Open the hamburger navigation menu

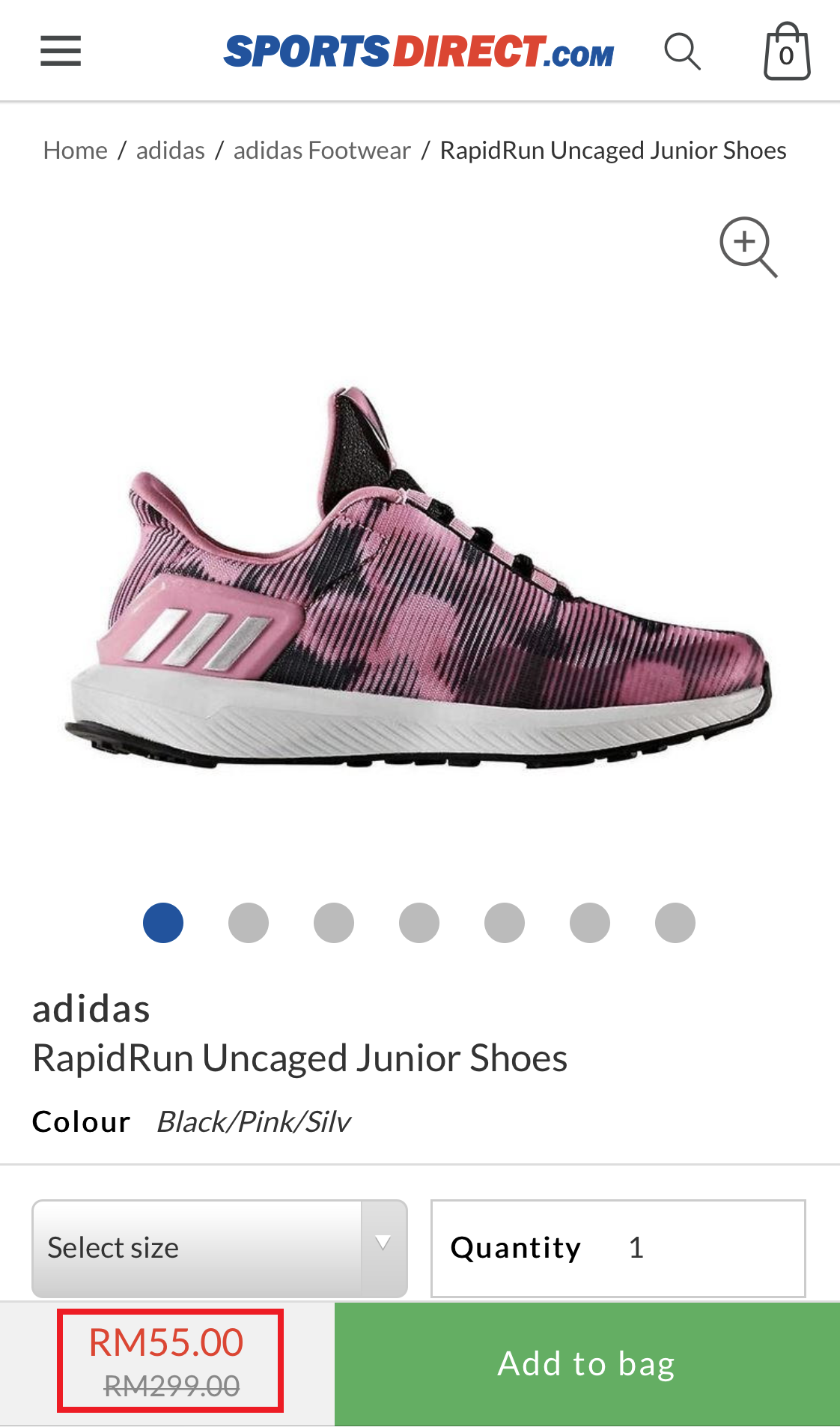(x=61, y=51)
